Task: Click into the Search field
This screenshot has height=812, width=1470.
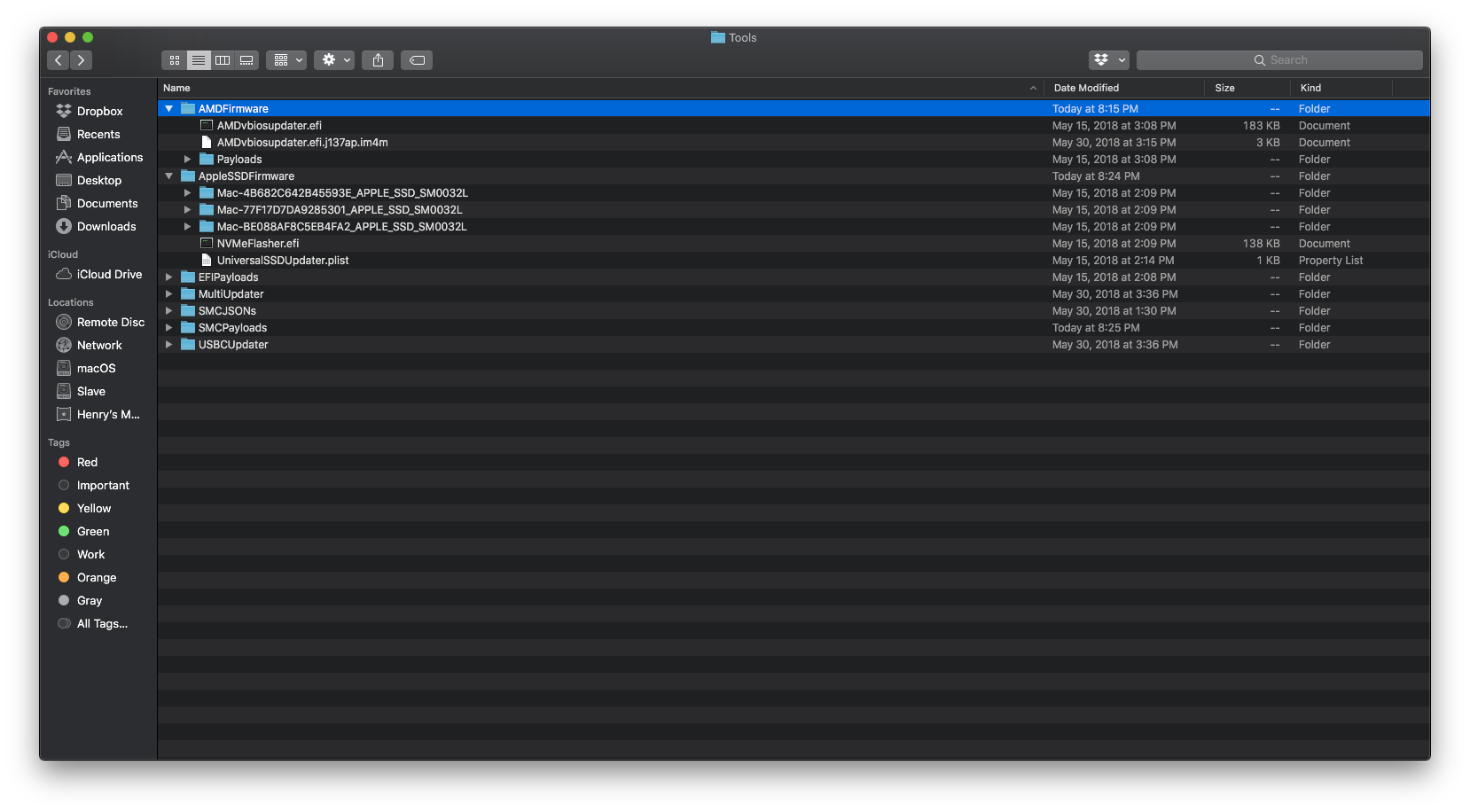Action: (x=1279, y=60)
